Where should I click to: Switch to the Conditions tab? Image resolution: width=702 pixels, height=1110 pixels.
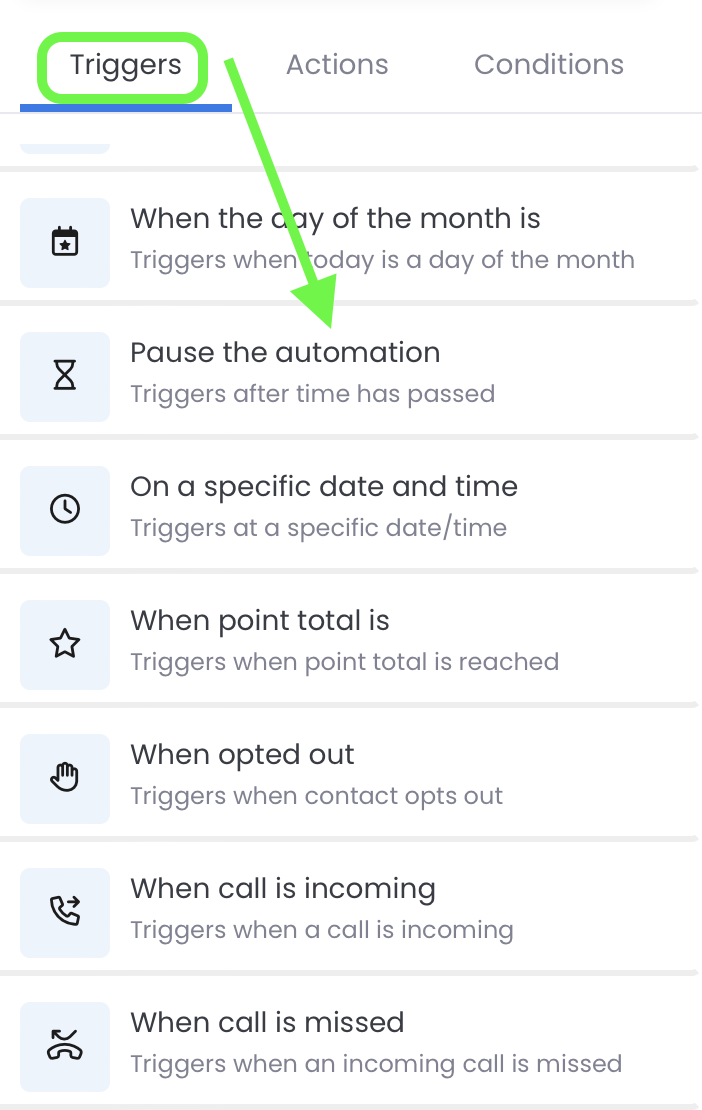tap(549, 65)
